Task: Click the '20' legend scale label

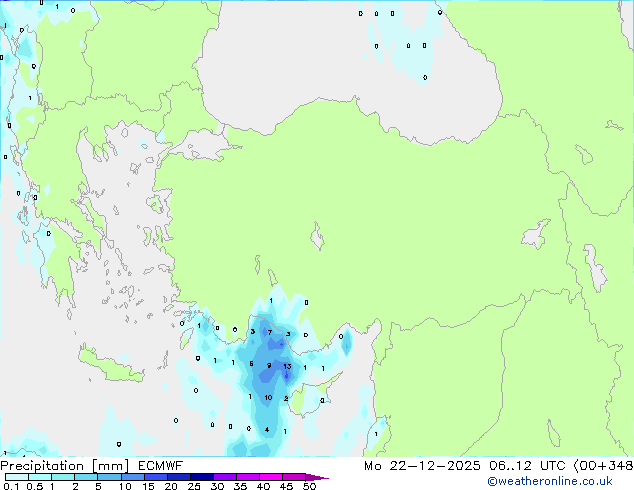Action: (171, 486)
